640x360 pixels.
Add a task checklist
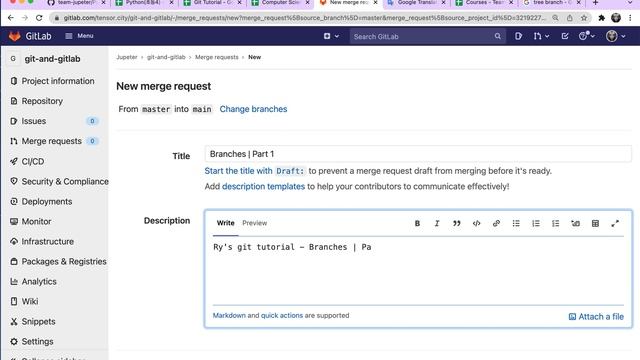(x=556, y=223)
